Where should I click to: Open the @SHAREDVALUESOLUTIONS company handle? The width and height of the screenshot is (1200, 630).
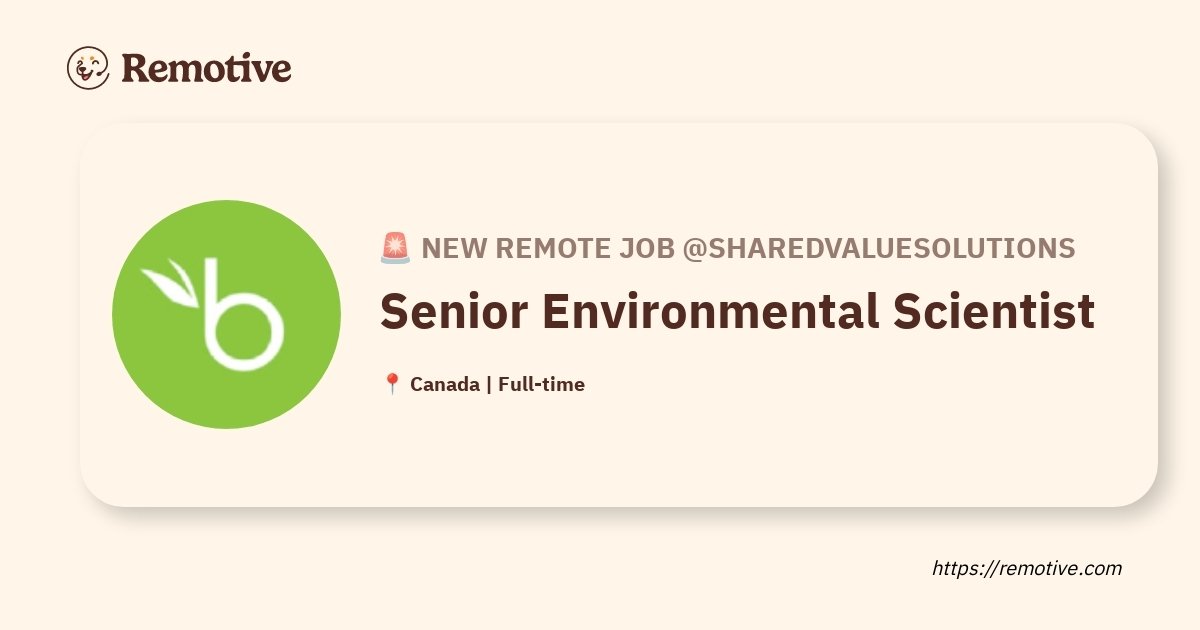coord(878,248)
